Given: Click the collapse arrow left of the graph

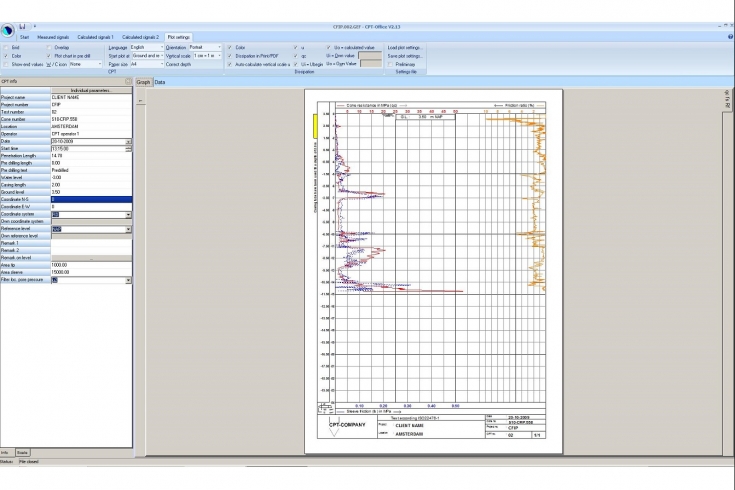Looking at the screenshot, I should tap(140, 101).
